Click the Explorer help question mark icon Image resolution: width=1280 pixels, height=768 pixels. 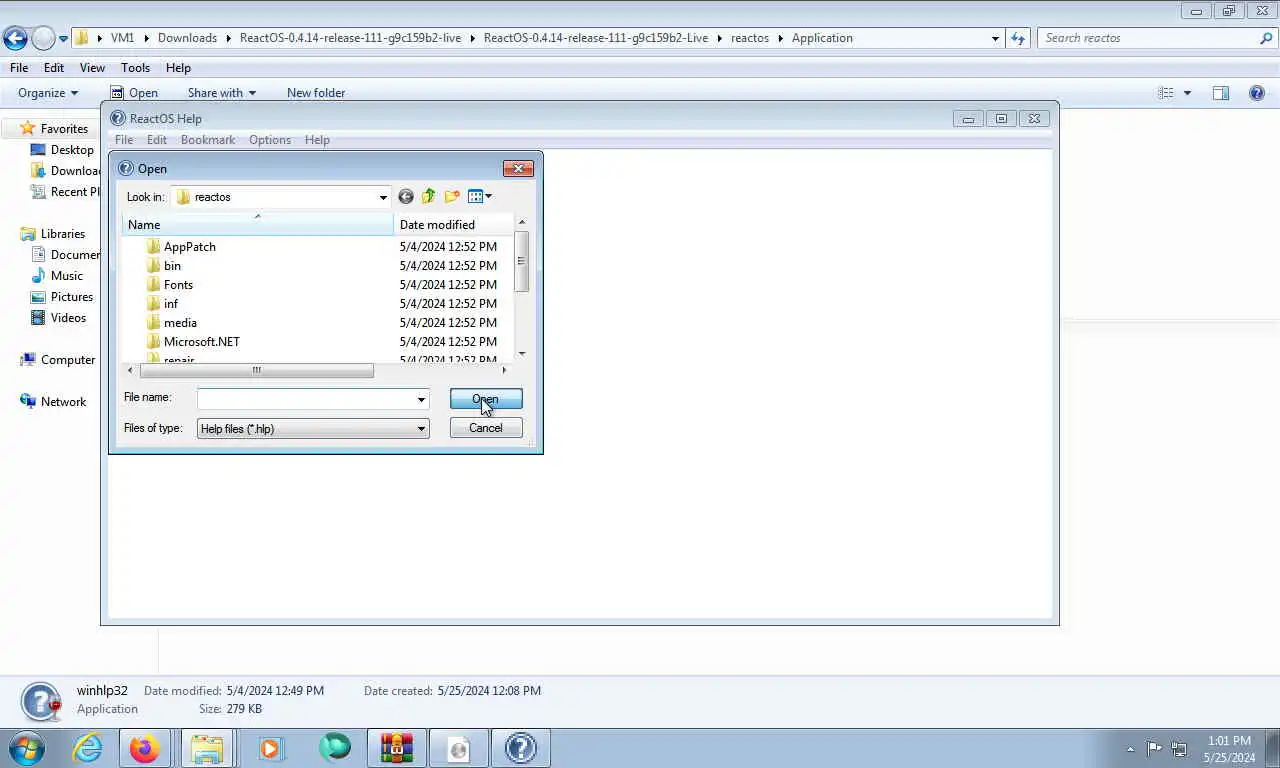1257,93
